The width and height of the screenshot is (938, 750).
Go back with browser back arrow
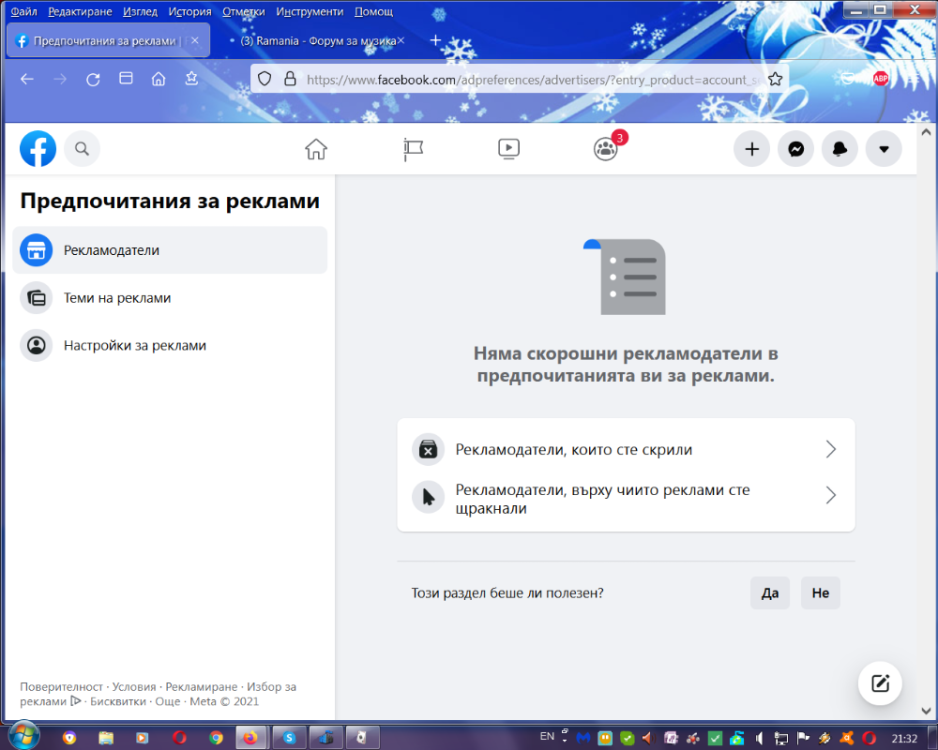click(27, 79)
